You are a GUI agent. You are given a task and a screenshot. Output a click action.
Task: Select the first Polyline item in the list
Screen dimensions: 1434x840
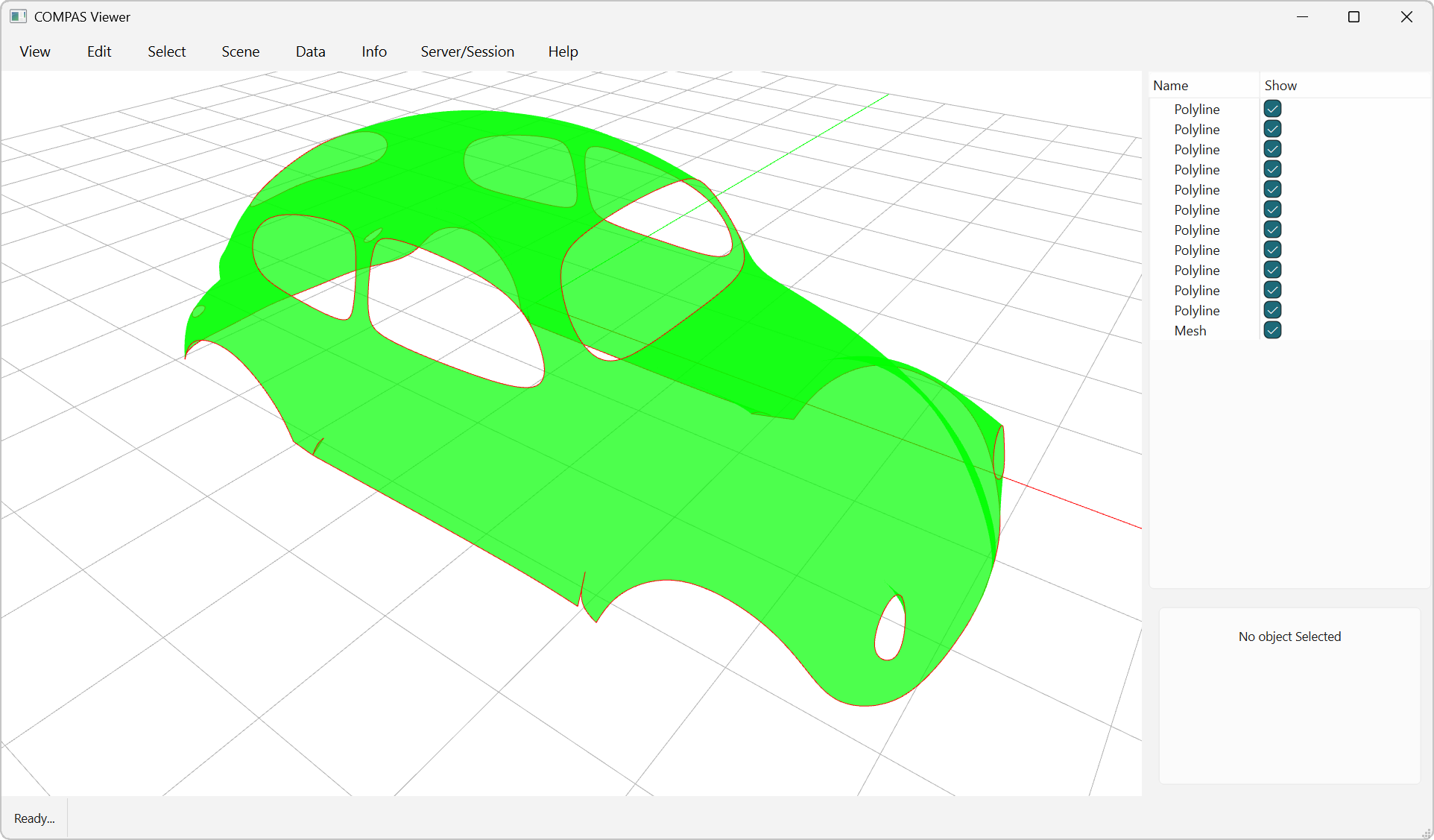1196,109
